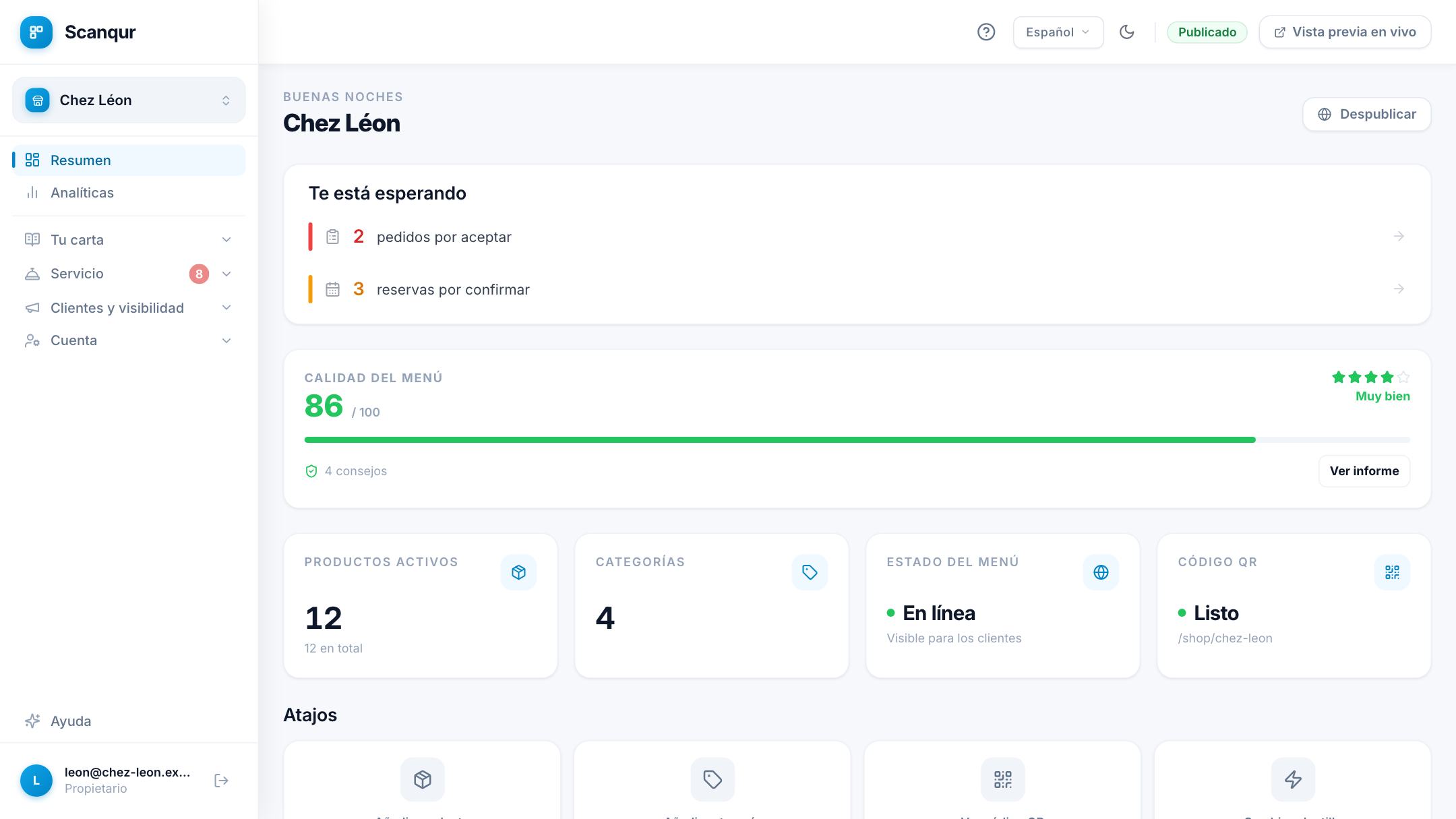The image size is (1456, 819).
Task: Open the Chez Léon restaurant switcher
Action: point(129,100)
